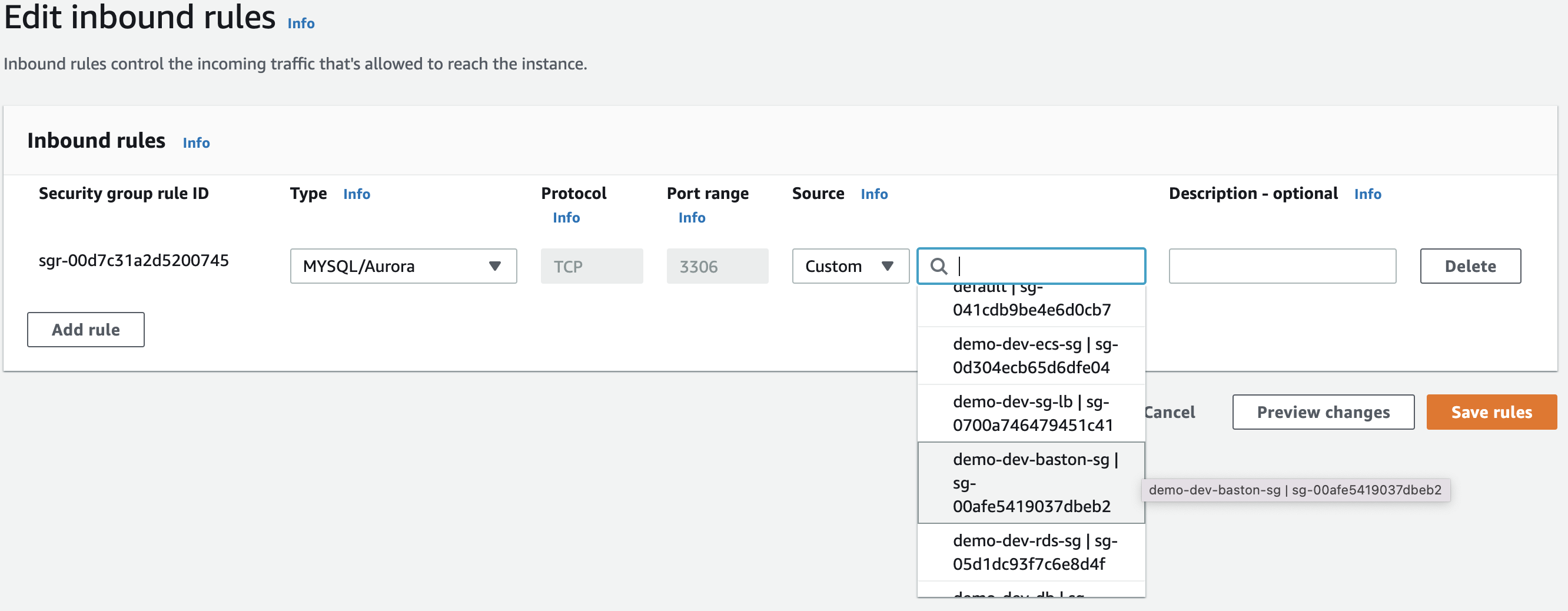Delete the MYSQL/Aurora inbound rule
The height and width of the screenshot is (611, 1568).
pos(1469,266)
